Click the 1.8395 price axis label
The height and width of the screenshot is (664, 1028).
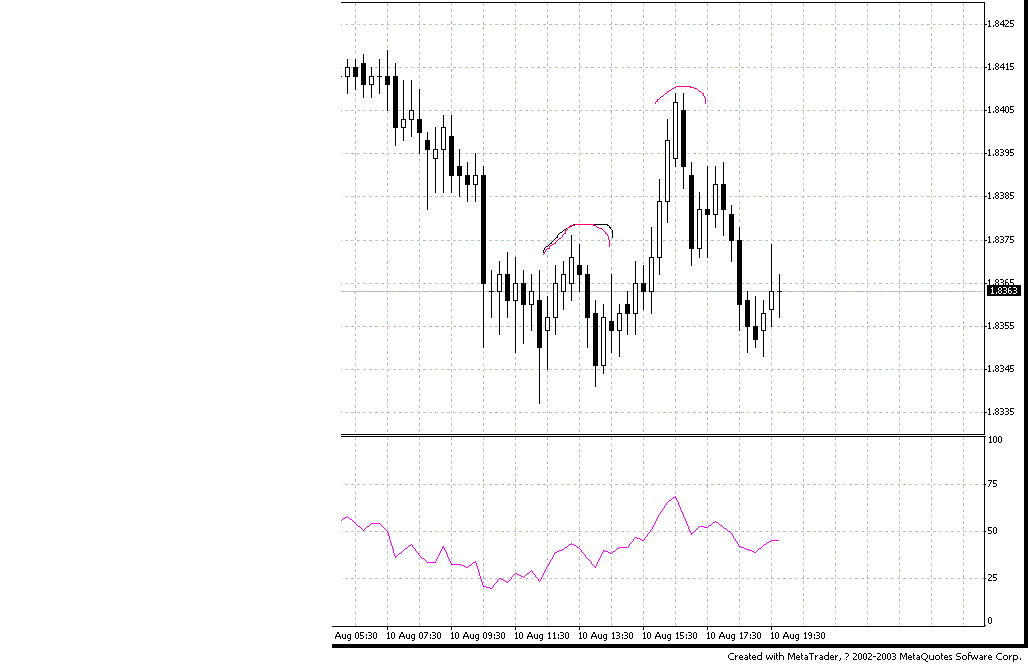click(1002, 153)
